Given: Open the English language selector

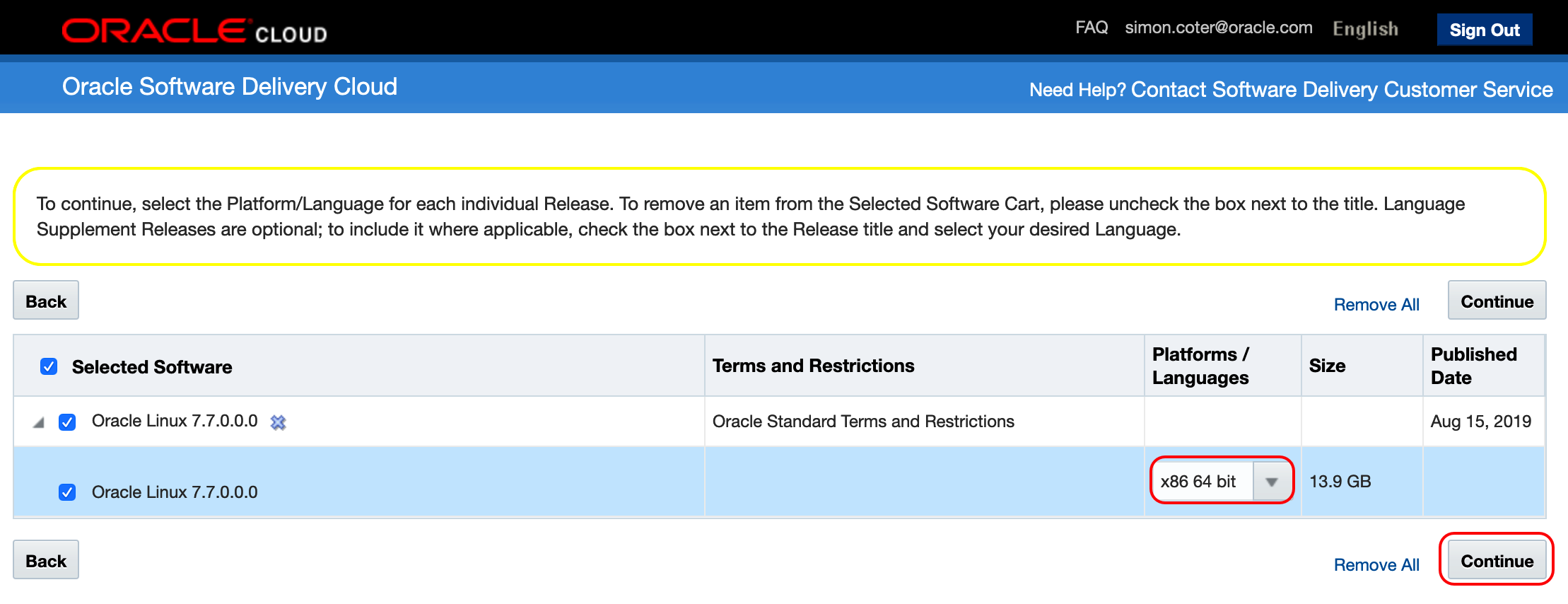Looking at the screenshot, I should click(x=1365, y=29).
